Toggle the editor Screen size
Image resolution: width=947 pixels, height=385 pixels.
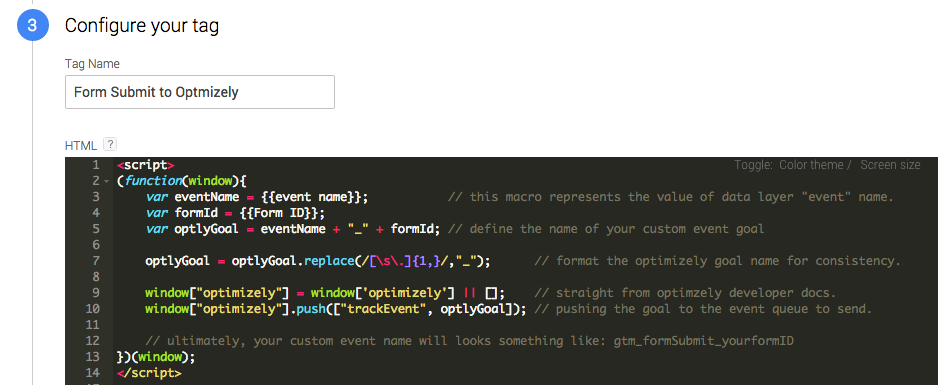point(890,165)
